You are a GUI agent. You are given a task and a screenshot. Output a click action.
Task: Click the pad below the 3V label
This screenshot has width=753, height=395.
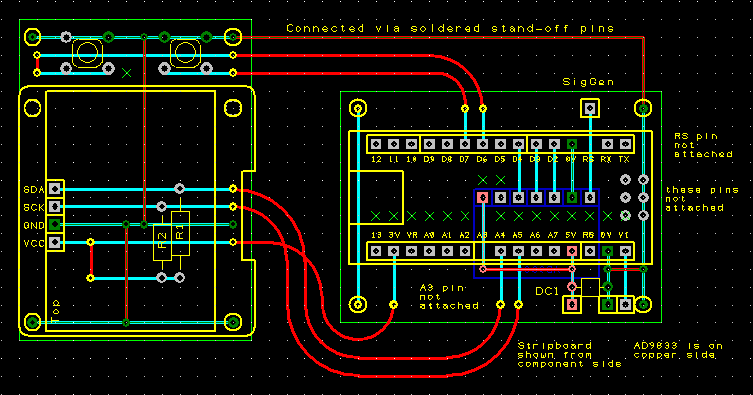pos(394,251)
